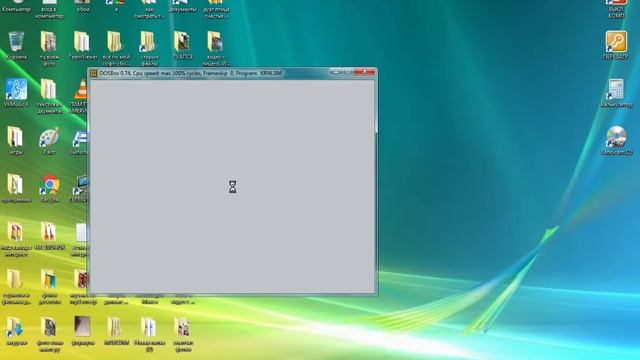The width and height of the screenshot is (640, 360).
Task: Select the VKMusic shortcut icon
Action: (x=16, y=89)
